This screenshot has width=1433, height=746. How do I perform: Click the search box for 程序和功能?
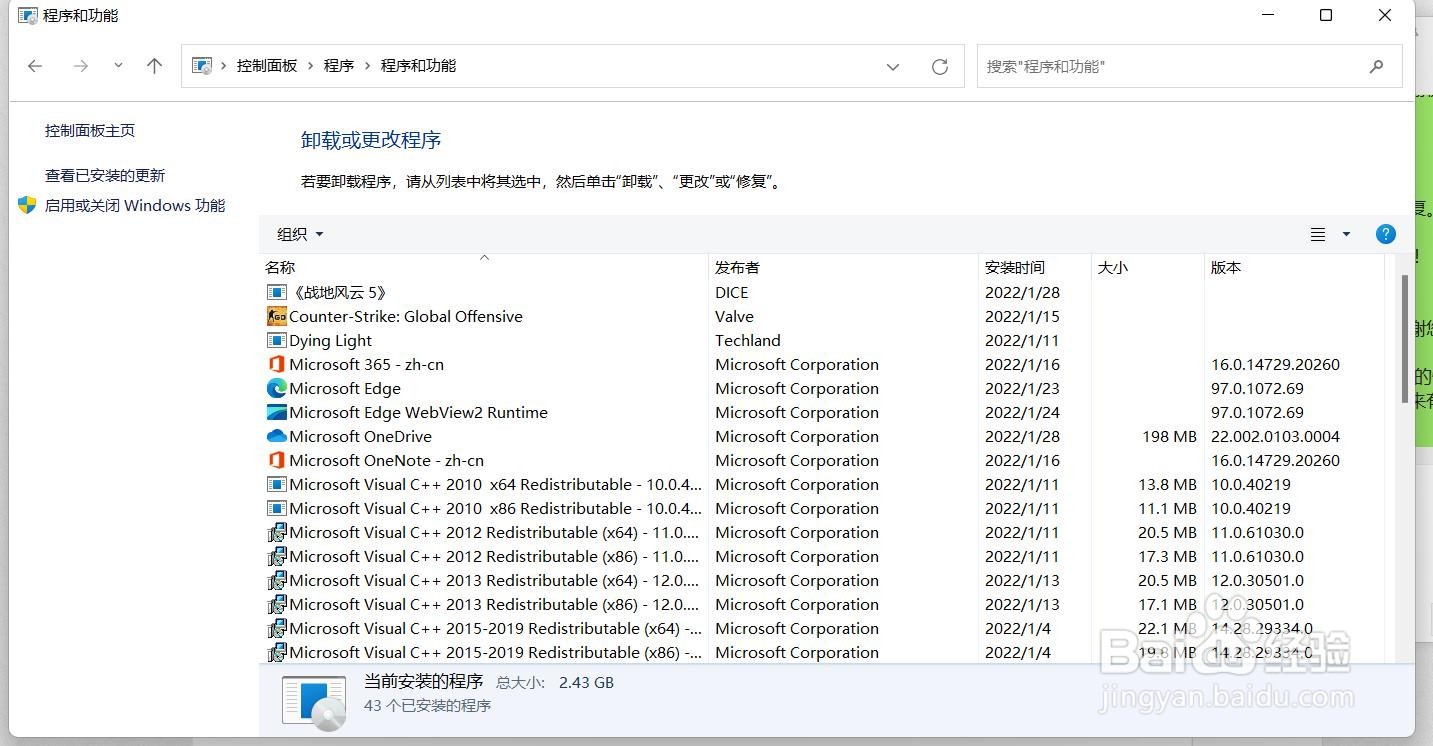click(x=1189, y=66)
